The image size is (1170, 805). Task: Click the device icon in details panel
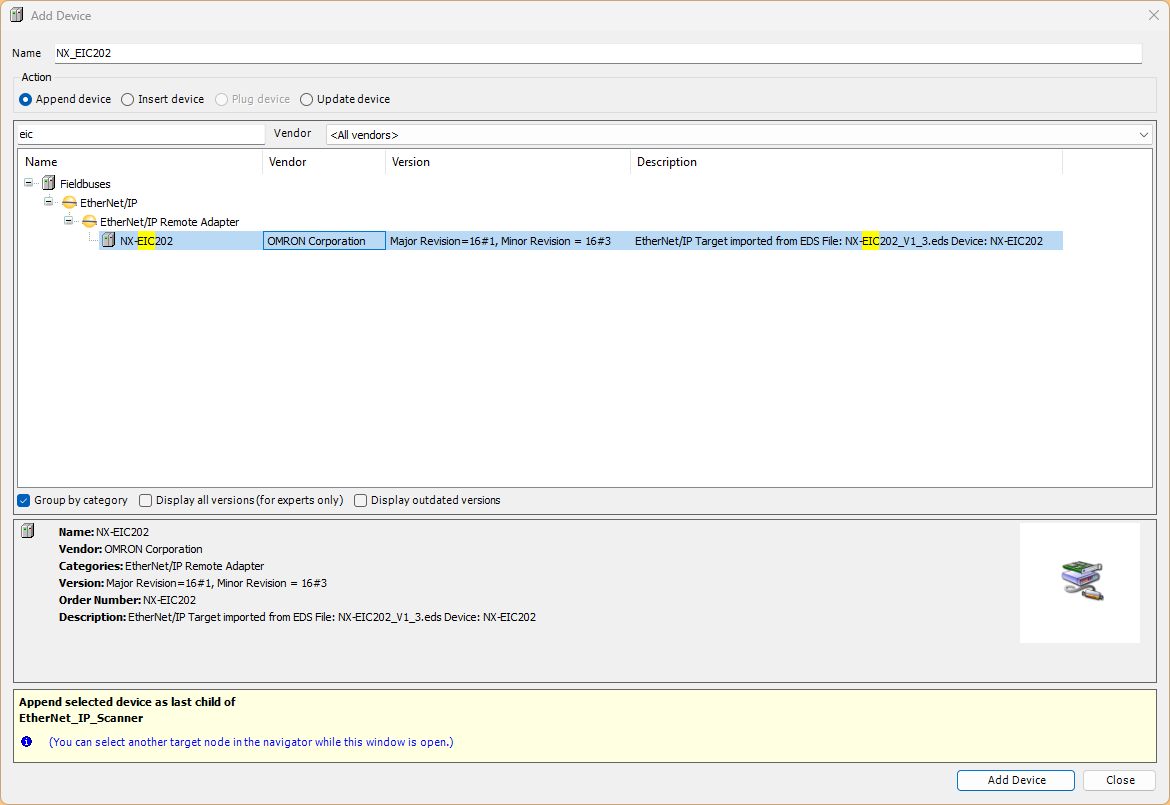(x=28, y=532)
